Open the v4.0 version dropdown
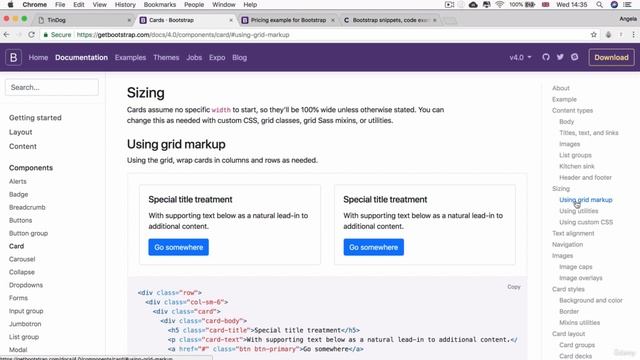Viewport: 640px width, 360px height. point(520,58)
